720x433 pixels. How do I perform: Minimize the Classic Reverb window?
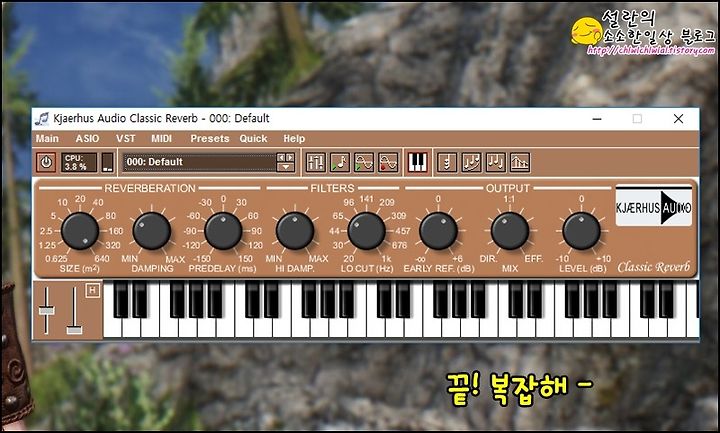597,119
